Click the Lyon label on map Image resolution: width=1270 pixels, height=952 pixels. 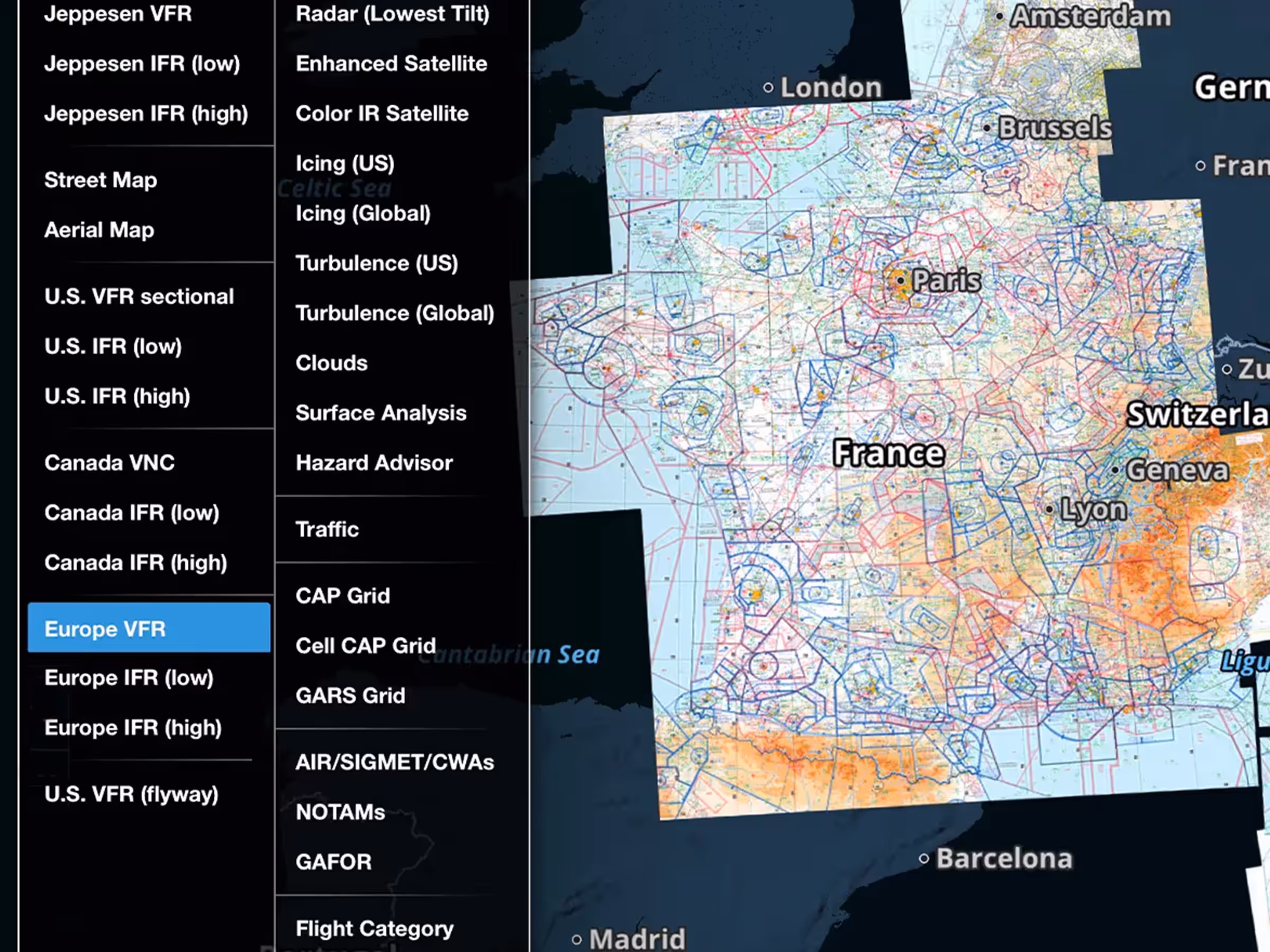[x=1093, y=509]
